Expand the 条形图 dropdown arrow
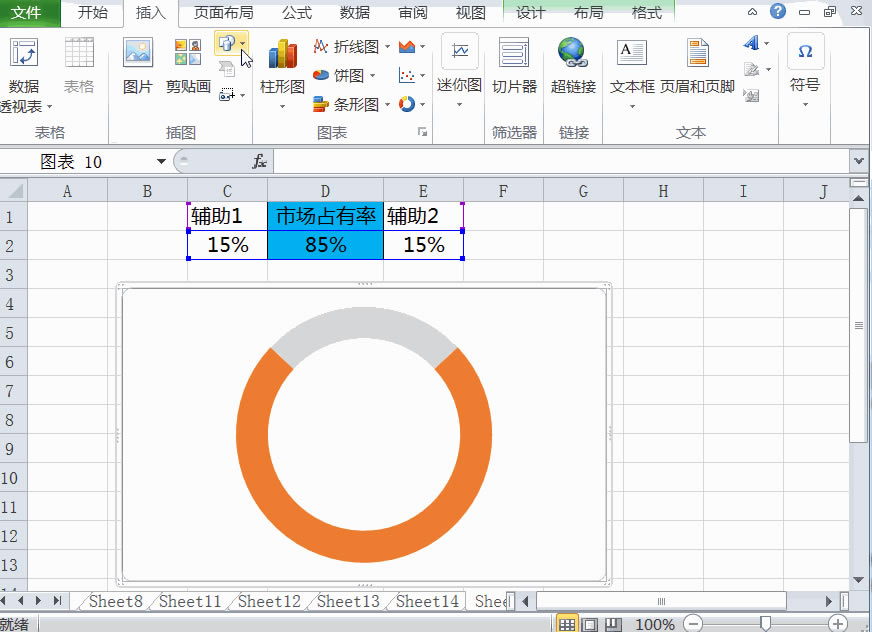 [x=387, y=105]
